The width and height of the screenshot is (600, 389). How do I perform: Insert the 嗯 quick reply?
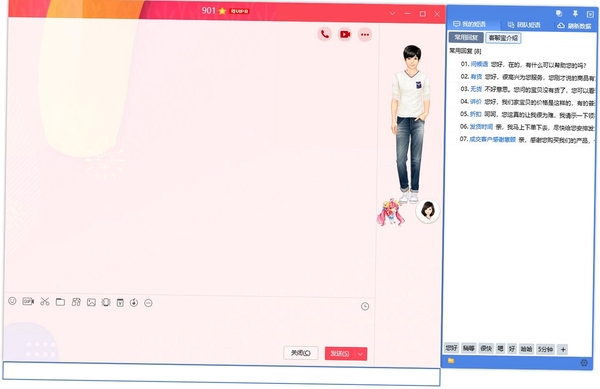[500, 348]
